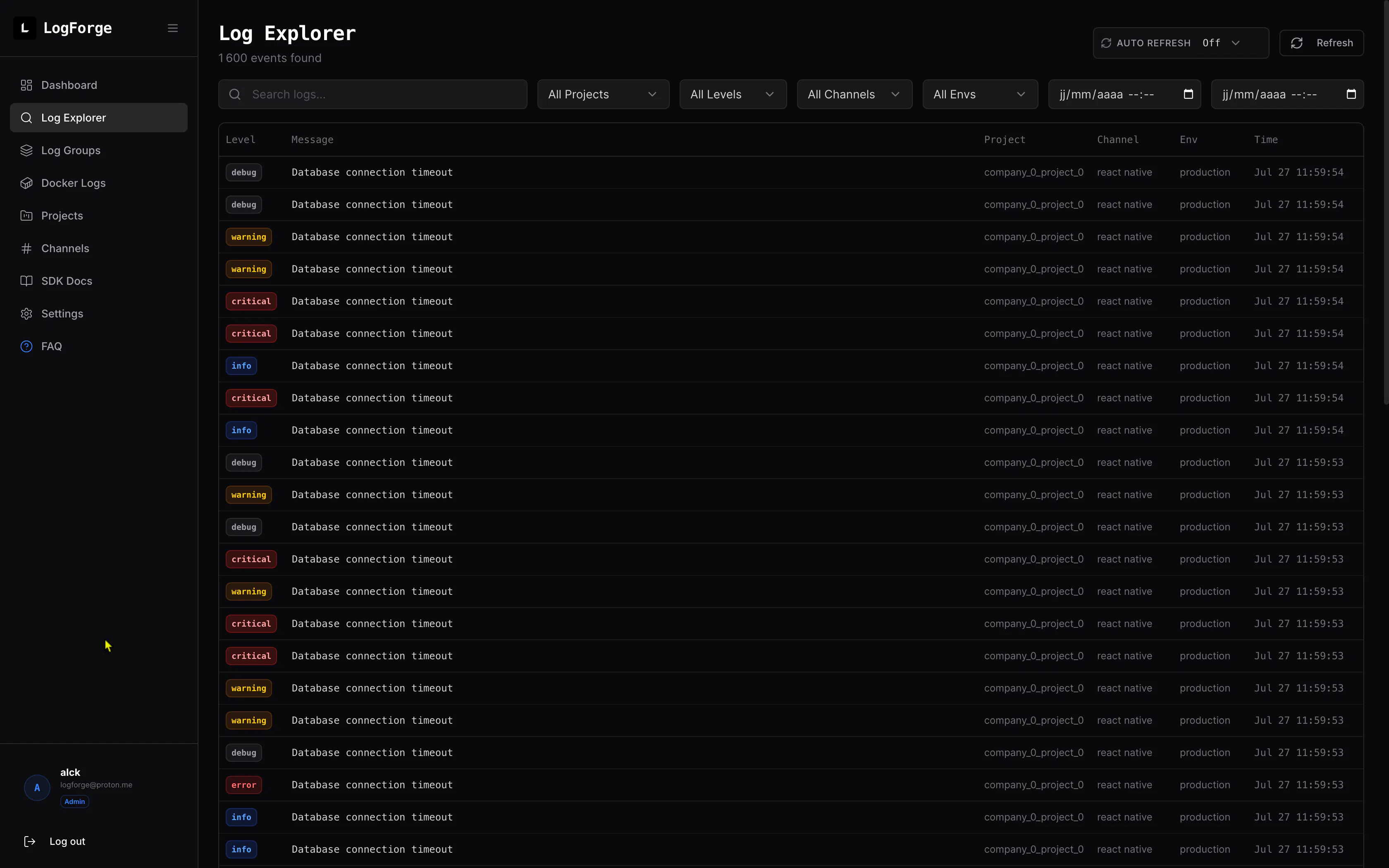Click the error level badge
Image resolution: width=1389 pixels, height=868 pixels.
(244, 785)
